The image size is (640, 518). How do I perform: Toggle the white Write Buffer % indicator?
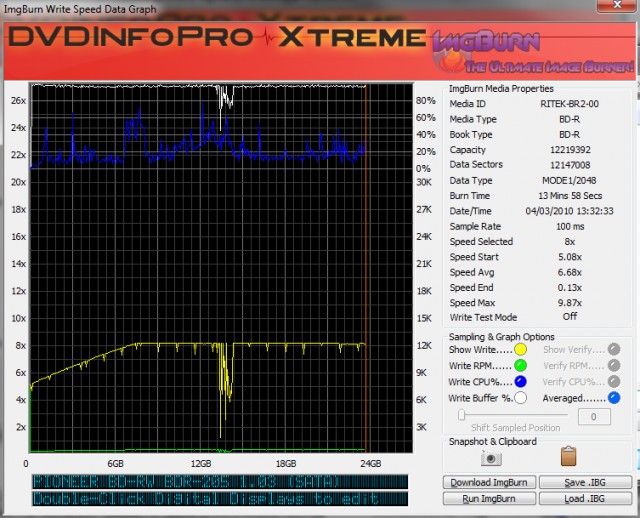pos(520,398)
